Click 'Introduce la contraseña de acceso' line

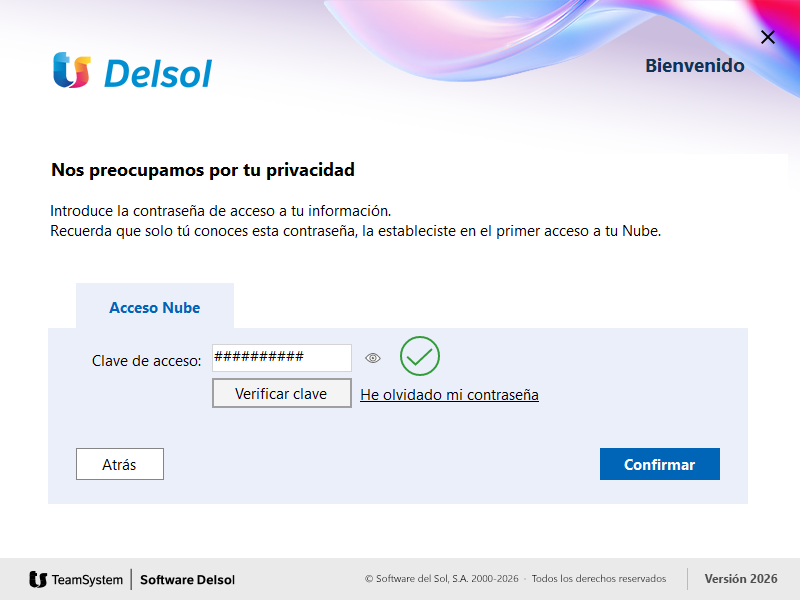pos(220,211)
